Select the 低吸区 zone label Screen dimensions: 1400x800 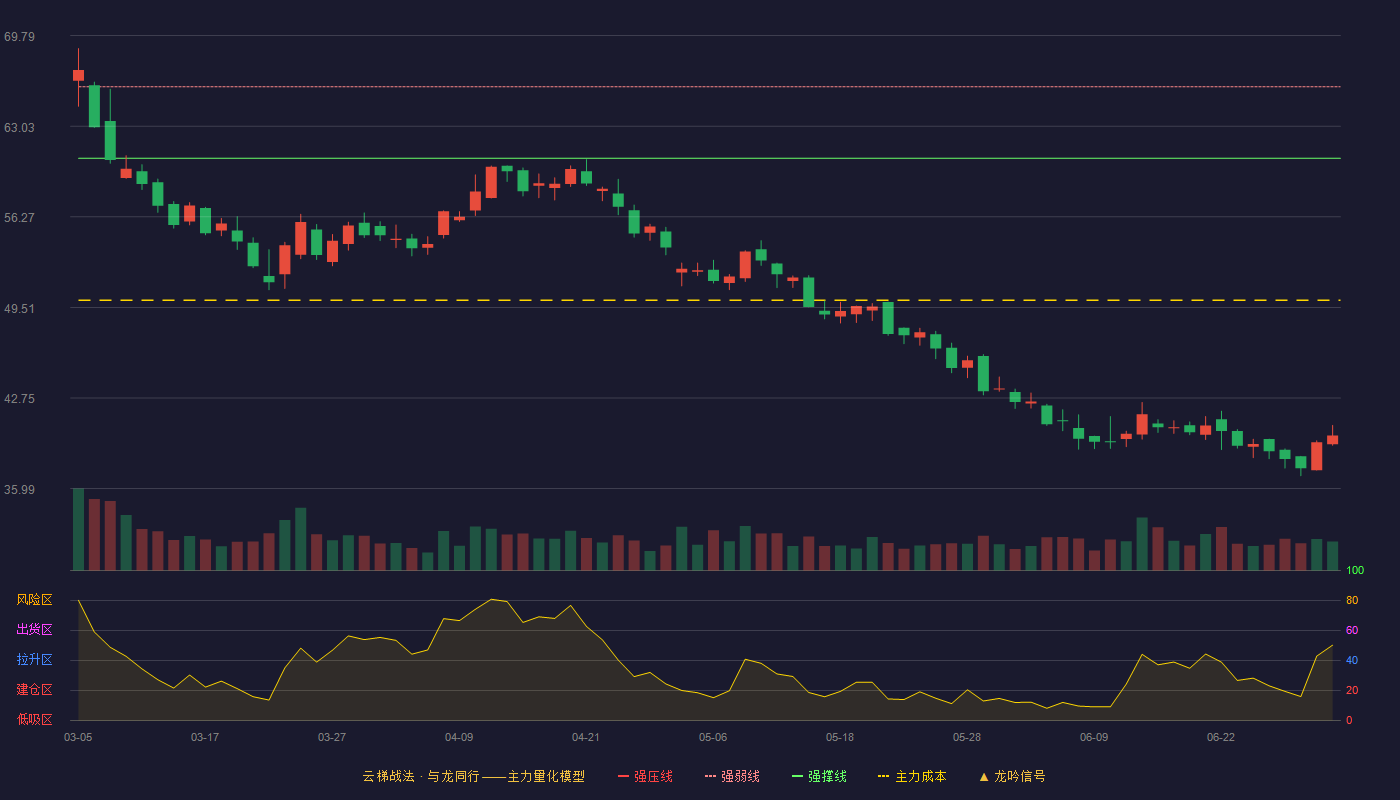(34, 719)
